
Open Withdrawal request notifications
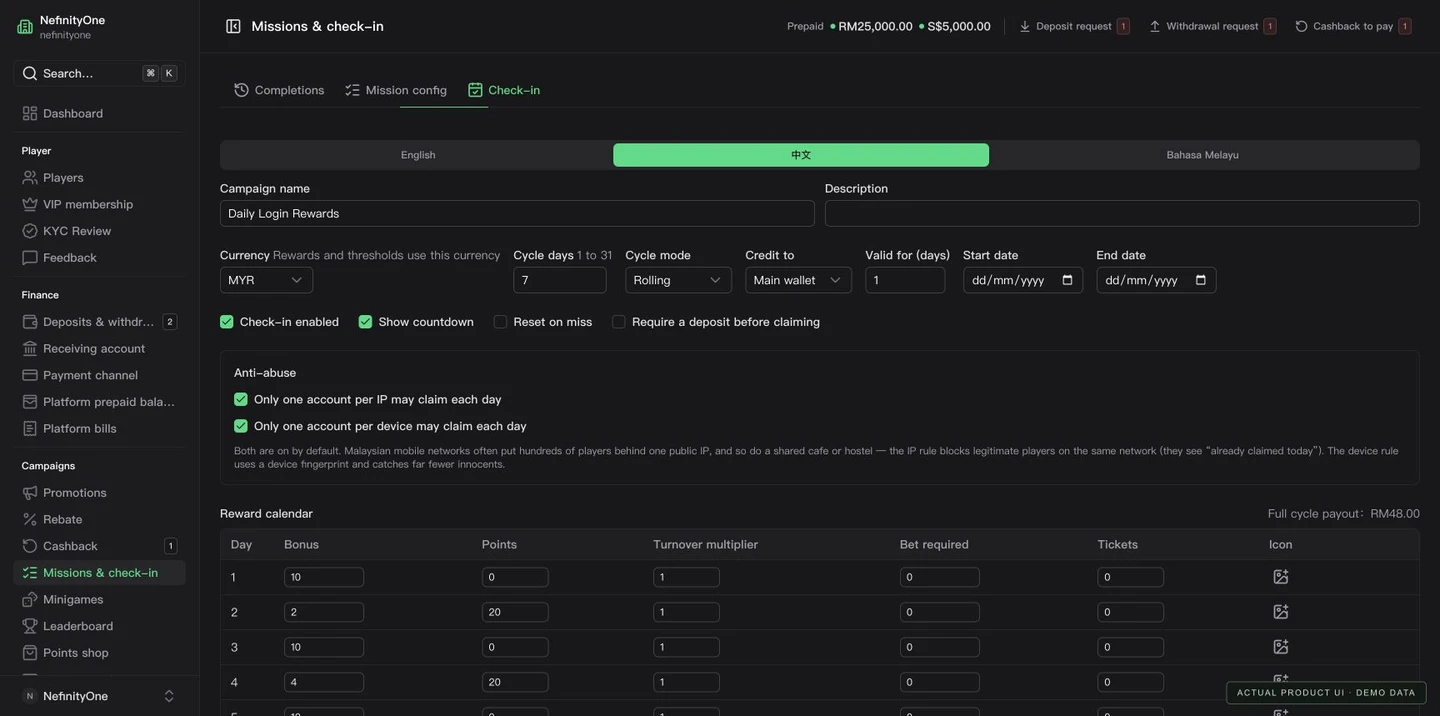[1212, 26]
